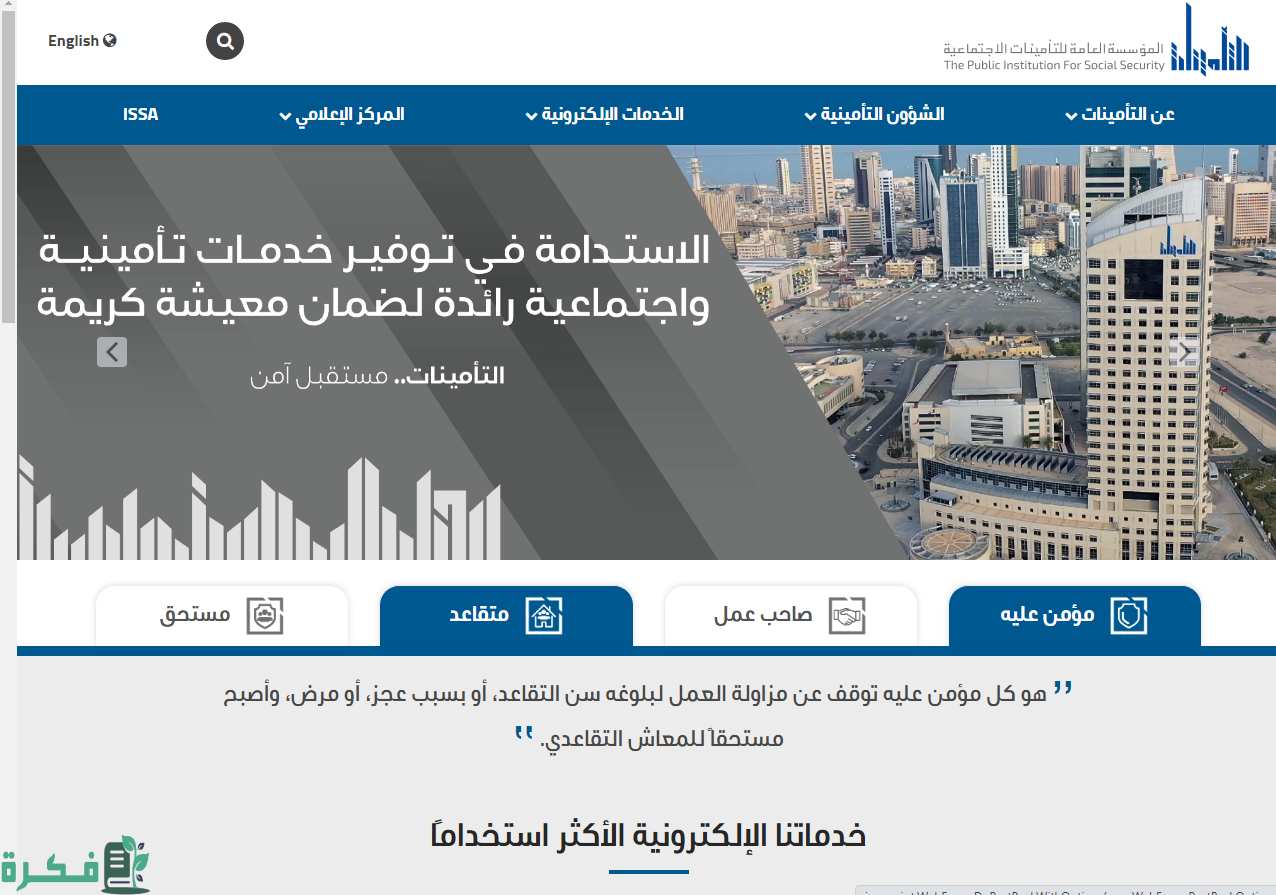Open the المركز الإعلامي menu
Viewport: 1276px width, 895px height.
click(x=342, y=114)
